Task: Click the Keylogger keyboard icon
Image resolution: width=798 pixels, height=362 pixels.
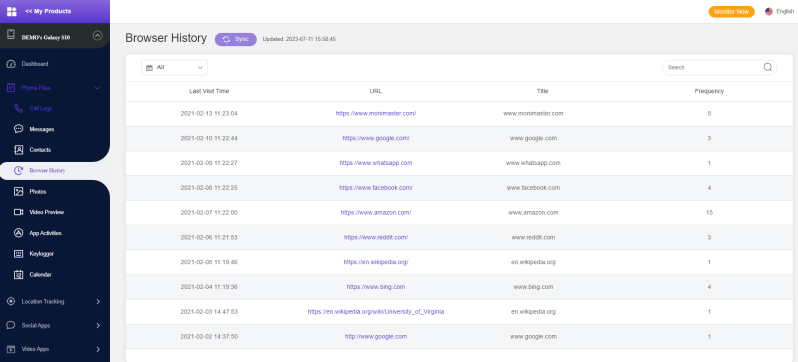Action: [18, 254]
